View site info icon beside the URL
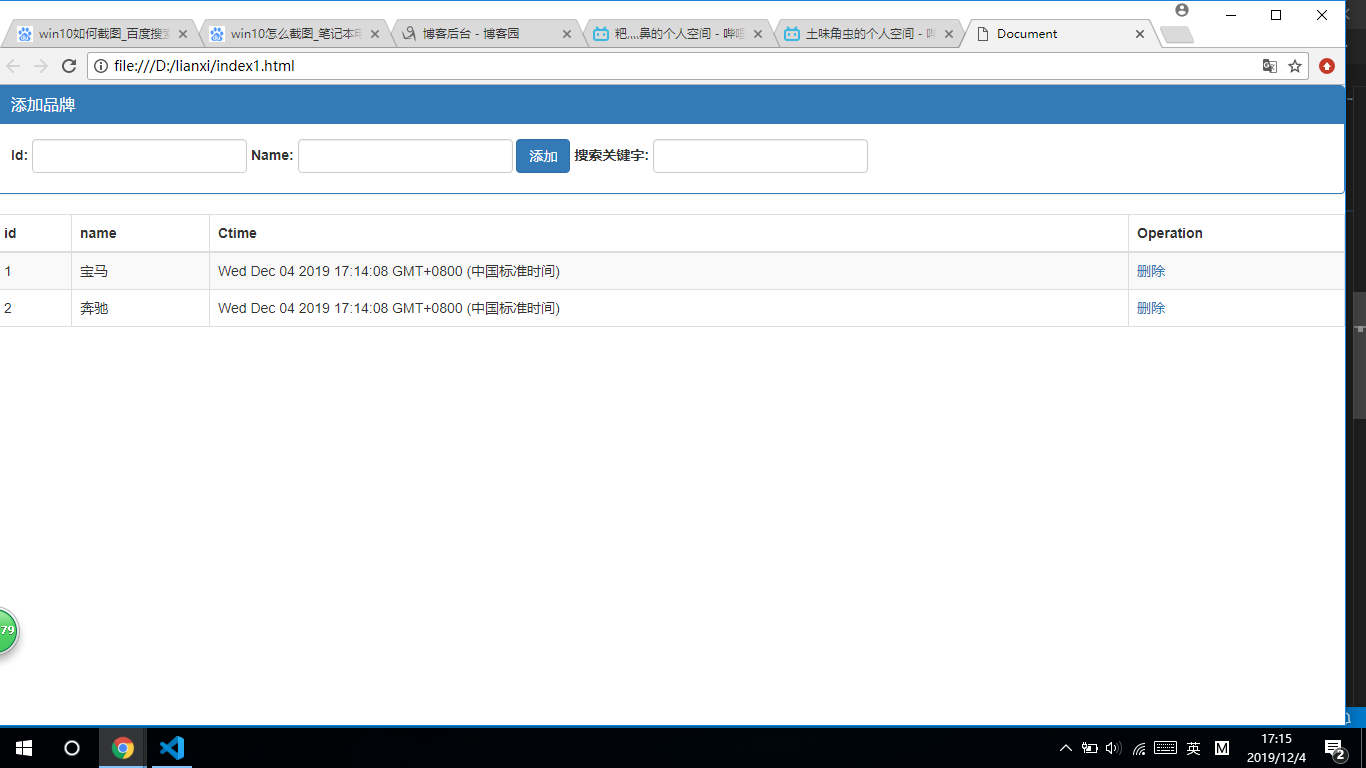The width and height of the screenshot is (1366, 768). (x=101, y=66)
